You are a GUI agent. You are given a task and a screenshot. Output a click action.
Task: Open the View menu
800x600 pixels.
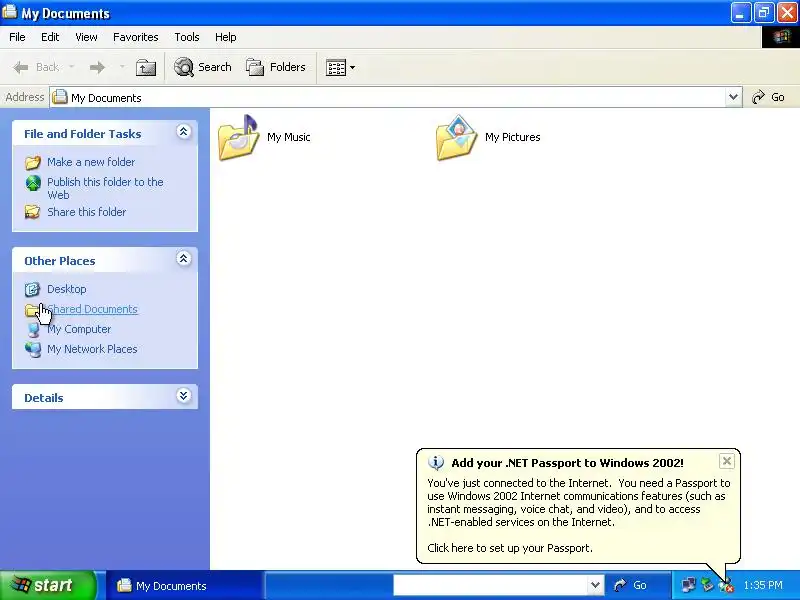[86, 37]
